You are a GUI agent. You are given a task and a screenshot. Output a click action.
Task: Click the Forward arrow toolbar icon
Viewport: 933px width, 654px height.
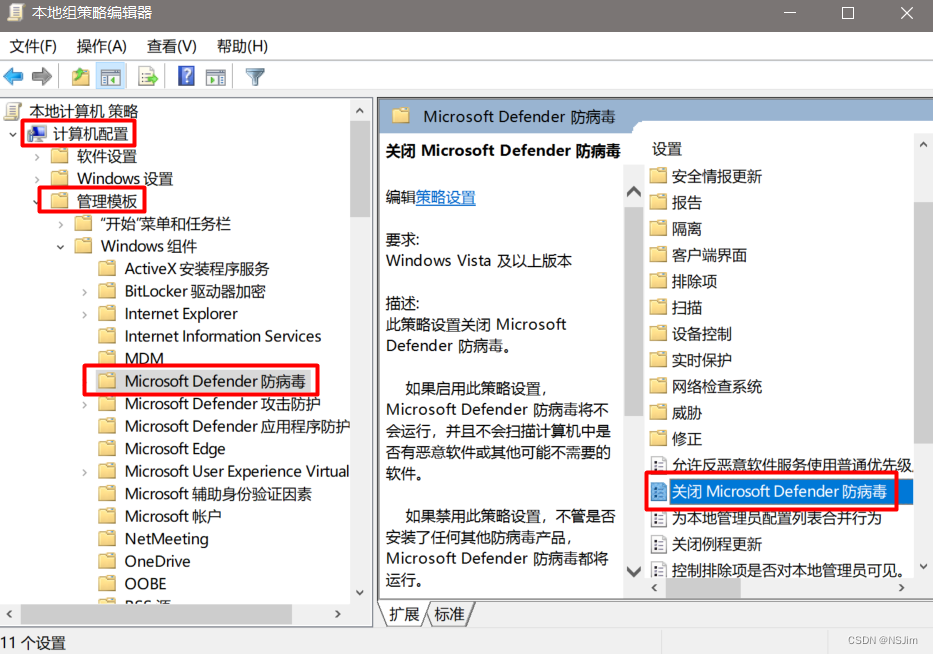[42, 76]
